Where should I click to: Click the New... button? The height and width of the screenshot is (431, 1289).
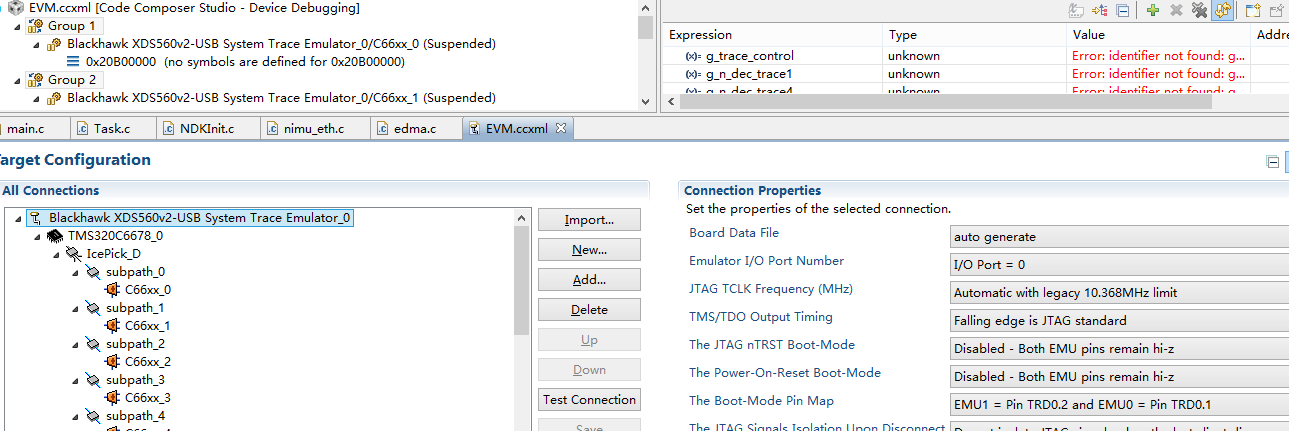tap(589, 250)
